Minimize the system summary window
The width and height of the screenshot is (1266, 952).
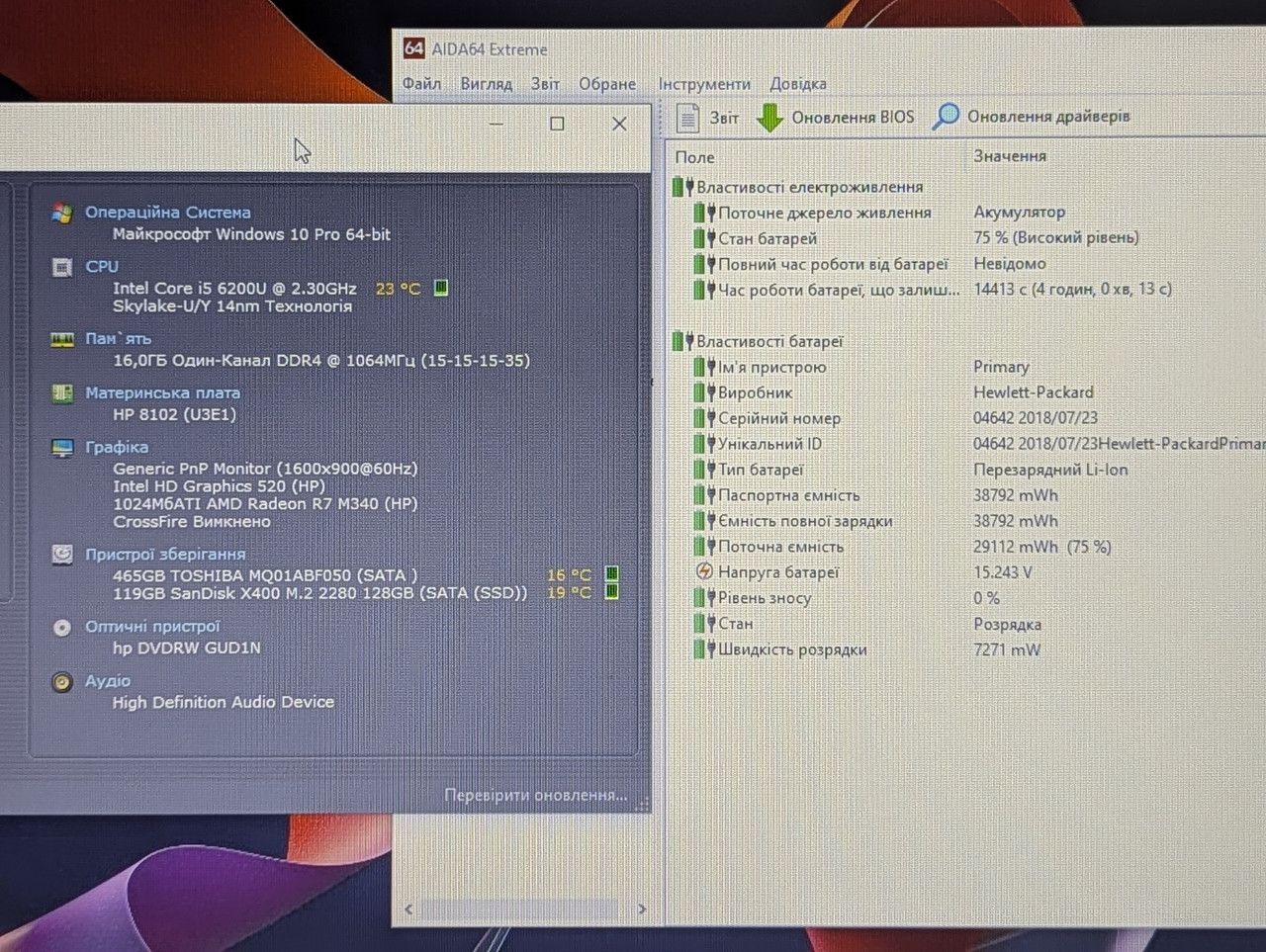pos(497,124)
